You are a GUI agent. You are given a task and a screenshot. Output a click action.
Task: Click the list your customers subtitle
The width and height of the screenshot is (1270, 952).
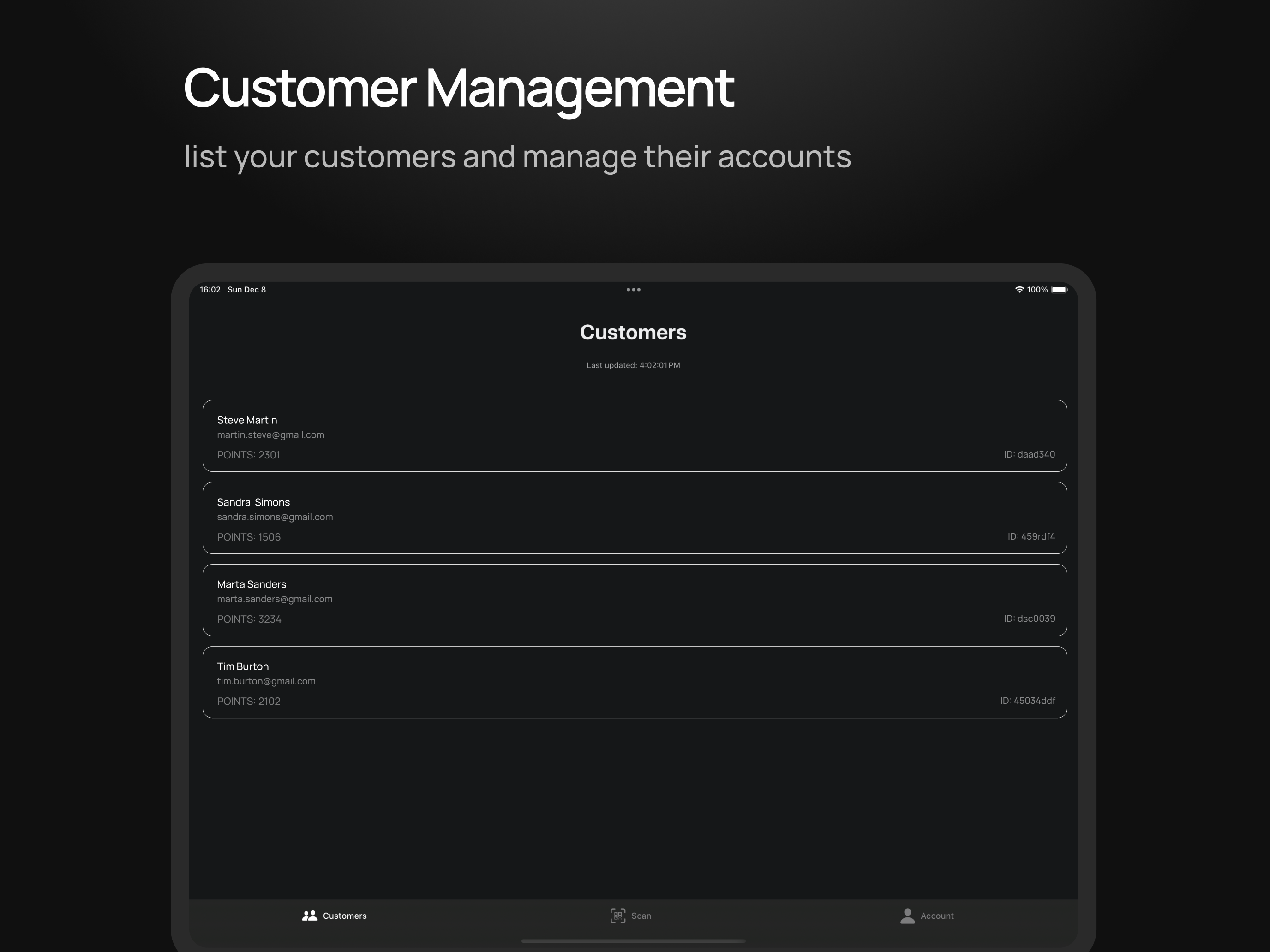pos(517,157)
